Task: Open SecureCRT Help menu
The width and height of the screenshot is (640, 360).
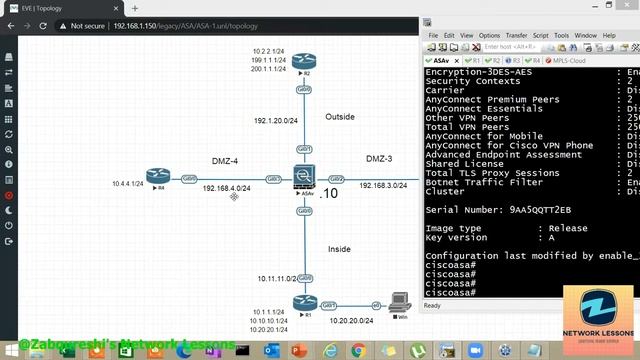Action: point(609,36)
